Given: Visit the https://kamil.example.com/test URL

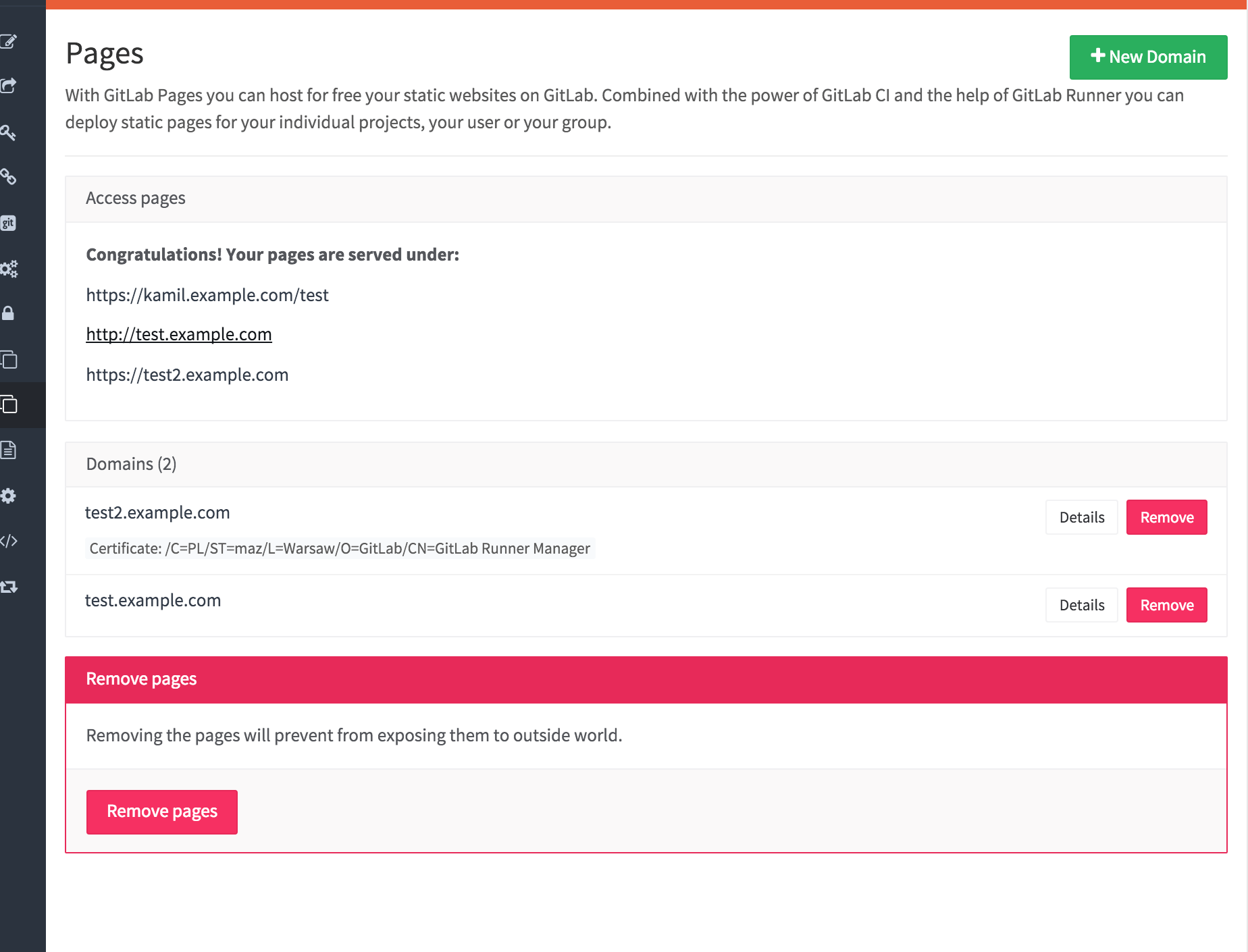Looking at the screenshot, I should pyautogui.click(x=207, y=296).
